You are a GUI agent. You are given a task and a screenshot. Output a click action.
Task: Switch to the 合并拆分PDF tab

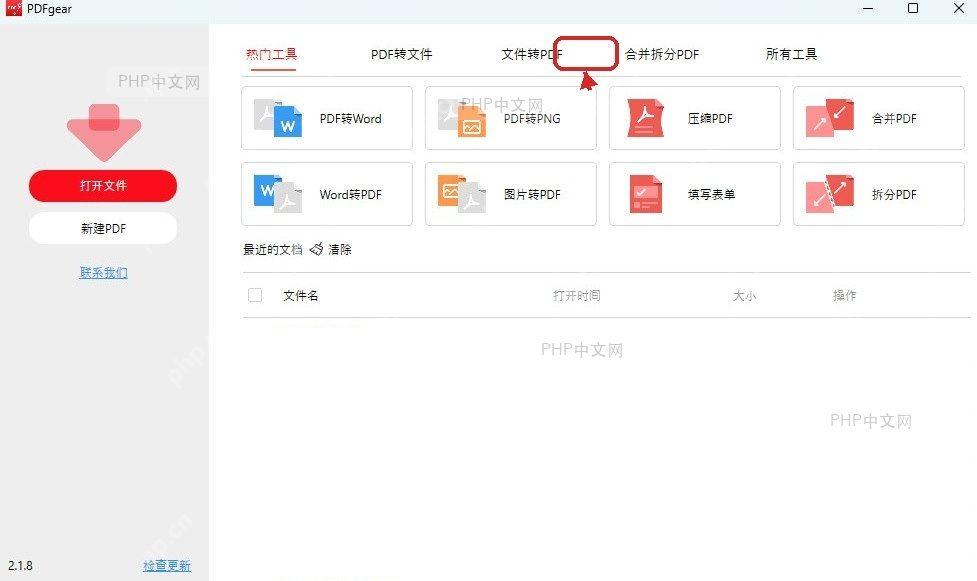point(662,54)
